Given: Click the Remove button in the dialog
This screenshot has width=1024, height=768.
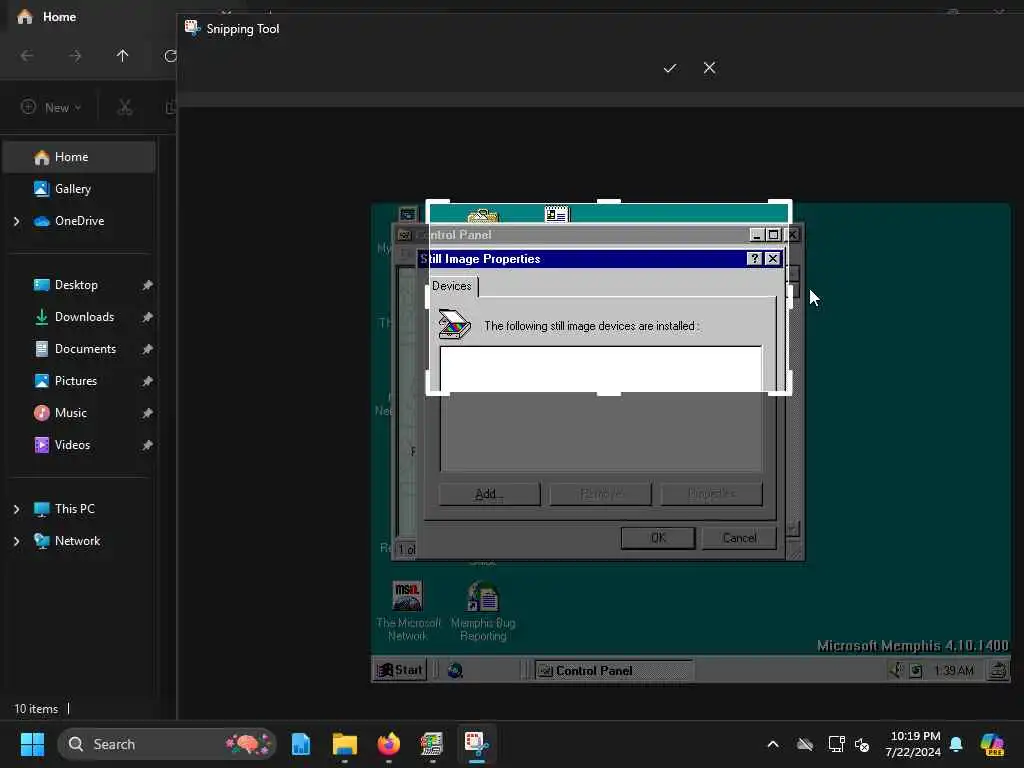Looking at the screenshot, I should point(600,494).
